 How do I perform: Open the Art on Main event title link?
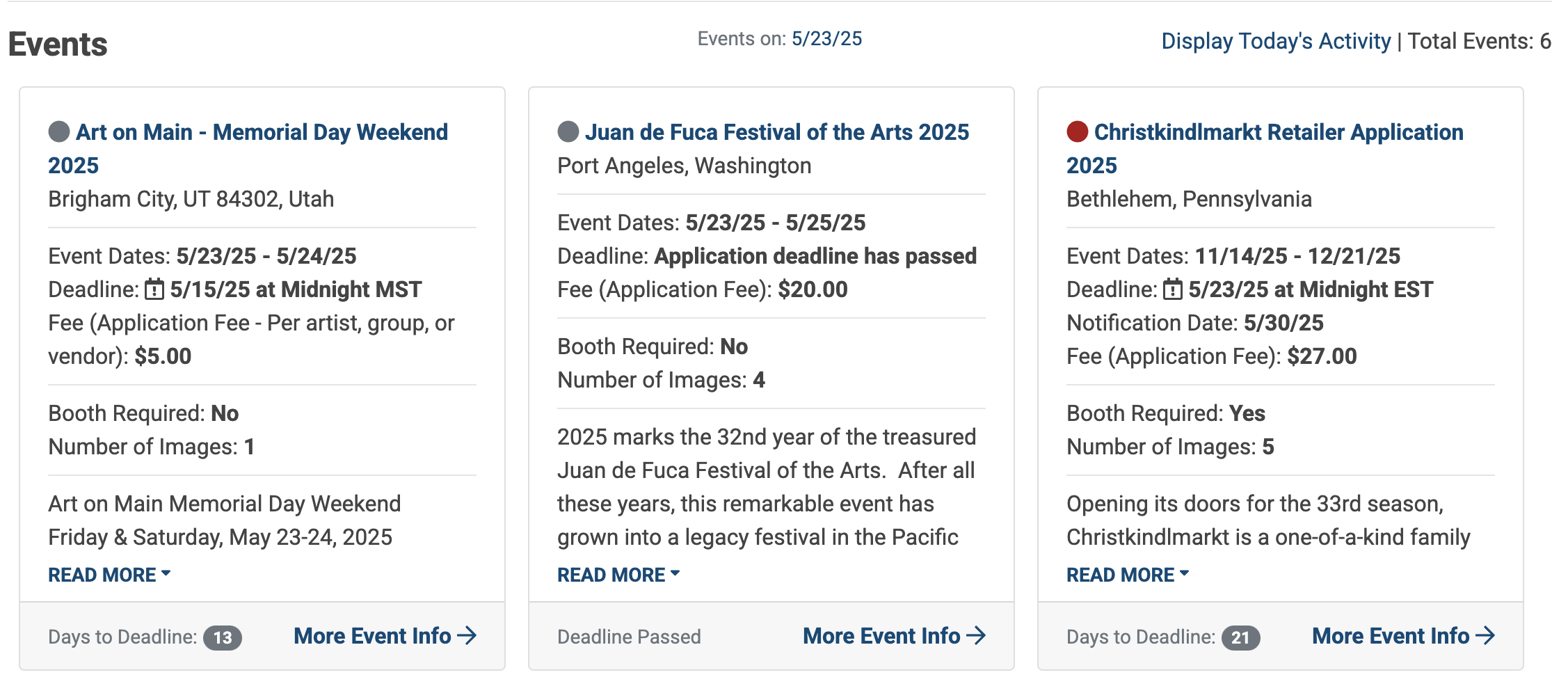(x=262, y=132)
